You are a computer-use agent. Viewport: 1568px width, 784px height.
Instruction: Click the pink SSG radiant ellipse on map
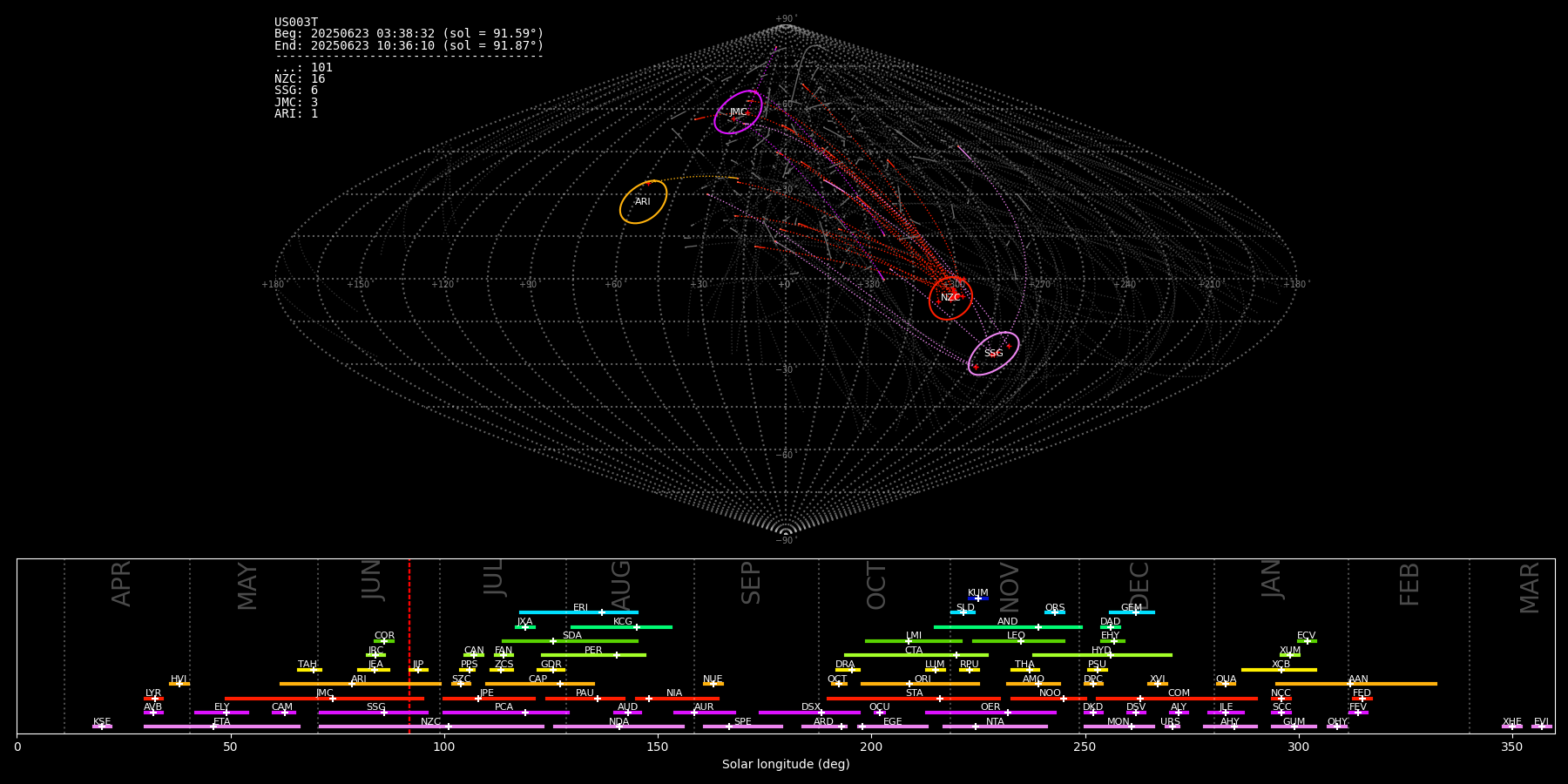click(x=993, y=354)
